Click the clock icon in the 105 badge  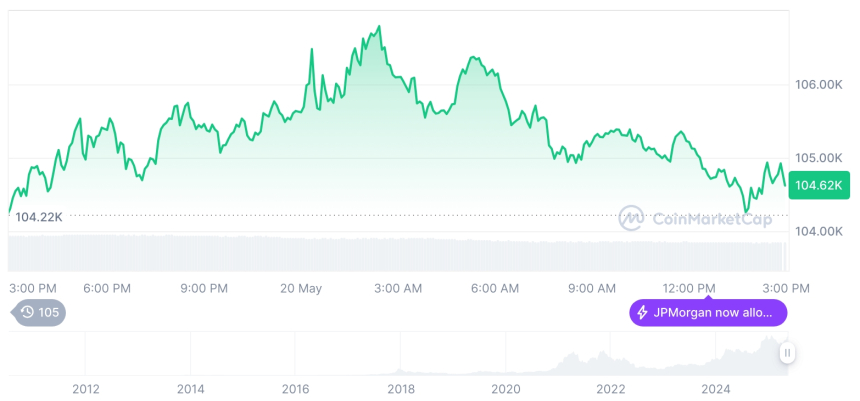pyautogui.click(x=28, y=313)
